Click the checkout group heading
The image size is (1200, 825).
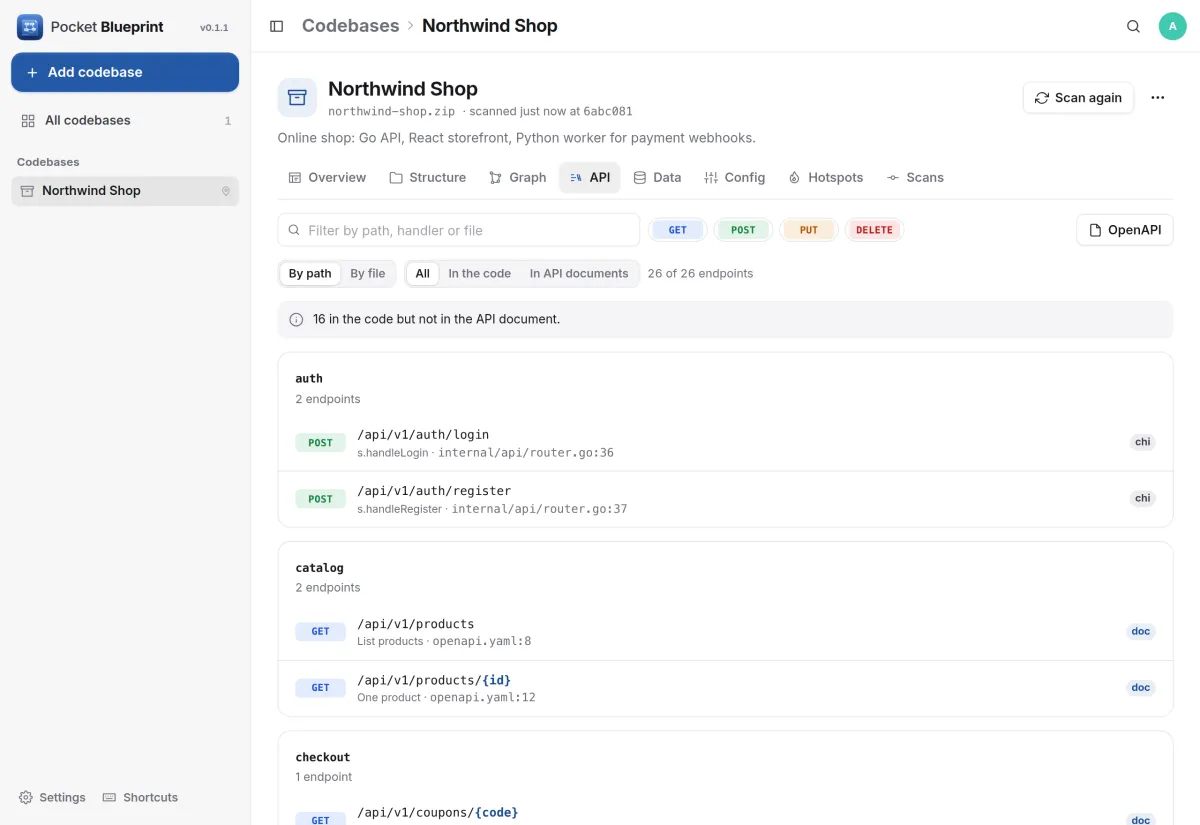point(323,757)
